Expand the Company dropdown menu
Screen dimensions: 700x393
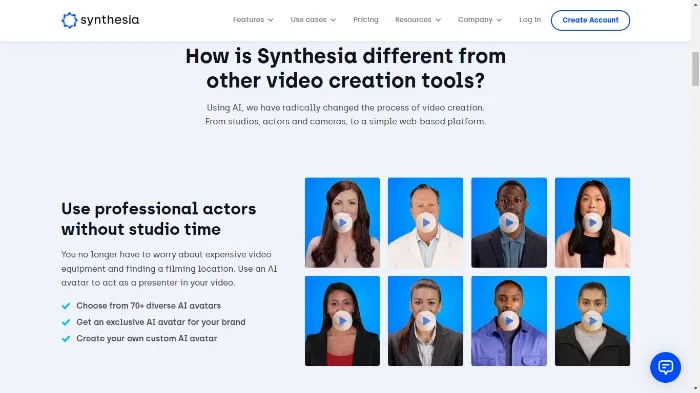pos(479,20)
